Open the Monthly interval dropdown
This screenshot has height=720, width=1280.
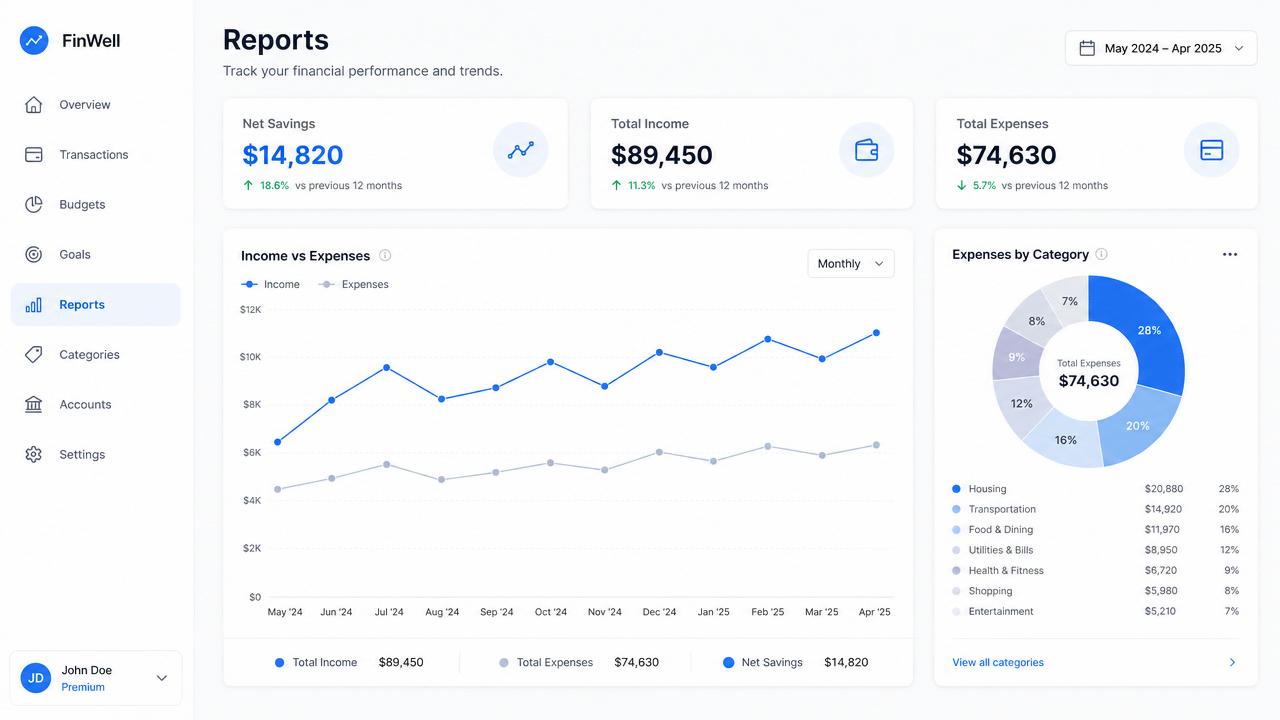point(851,263)
